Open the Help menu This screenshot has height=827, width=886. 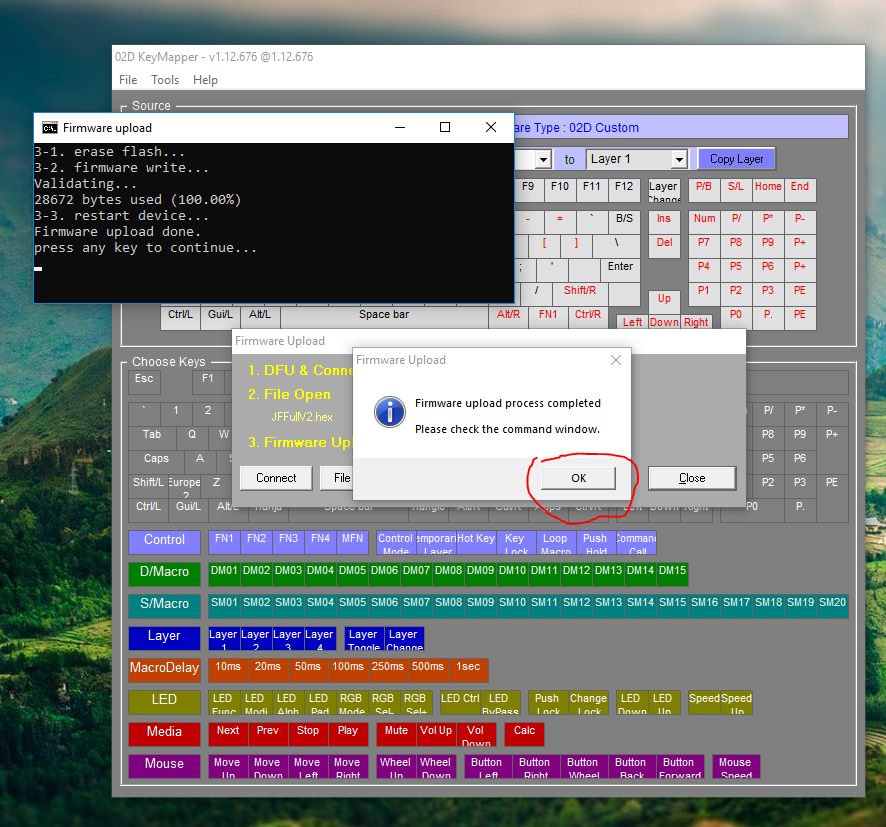pos(205,80)
